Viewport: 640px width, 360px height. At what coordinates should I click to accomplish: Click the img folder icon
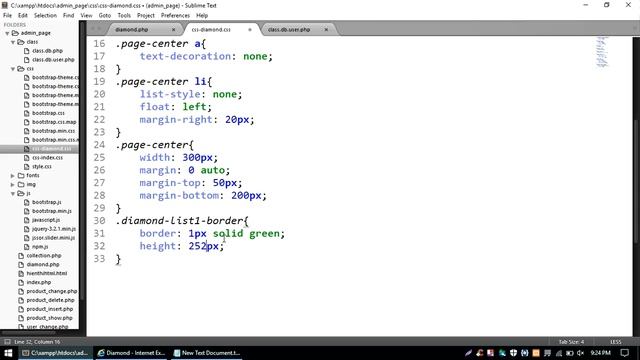coord(21,184)
